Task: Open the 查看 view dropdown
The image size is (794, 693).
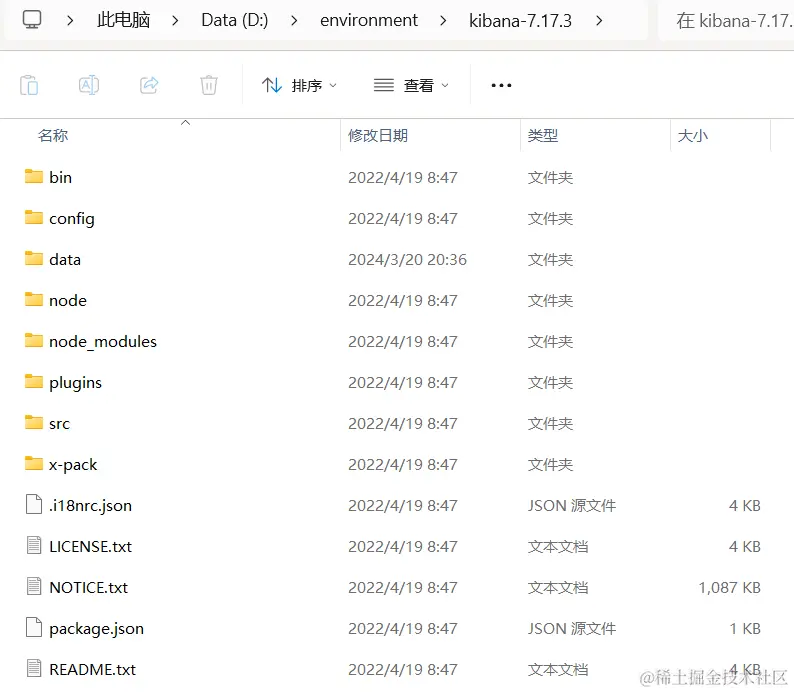Action: click(x=411, y=85)
